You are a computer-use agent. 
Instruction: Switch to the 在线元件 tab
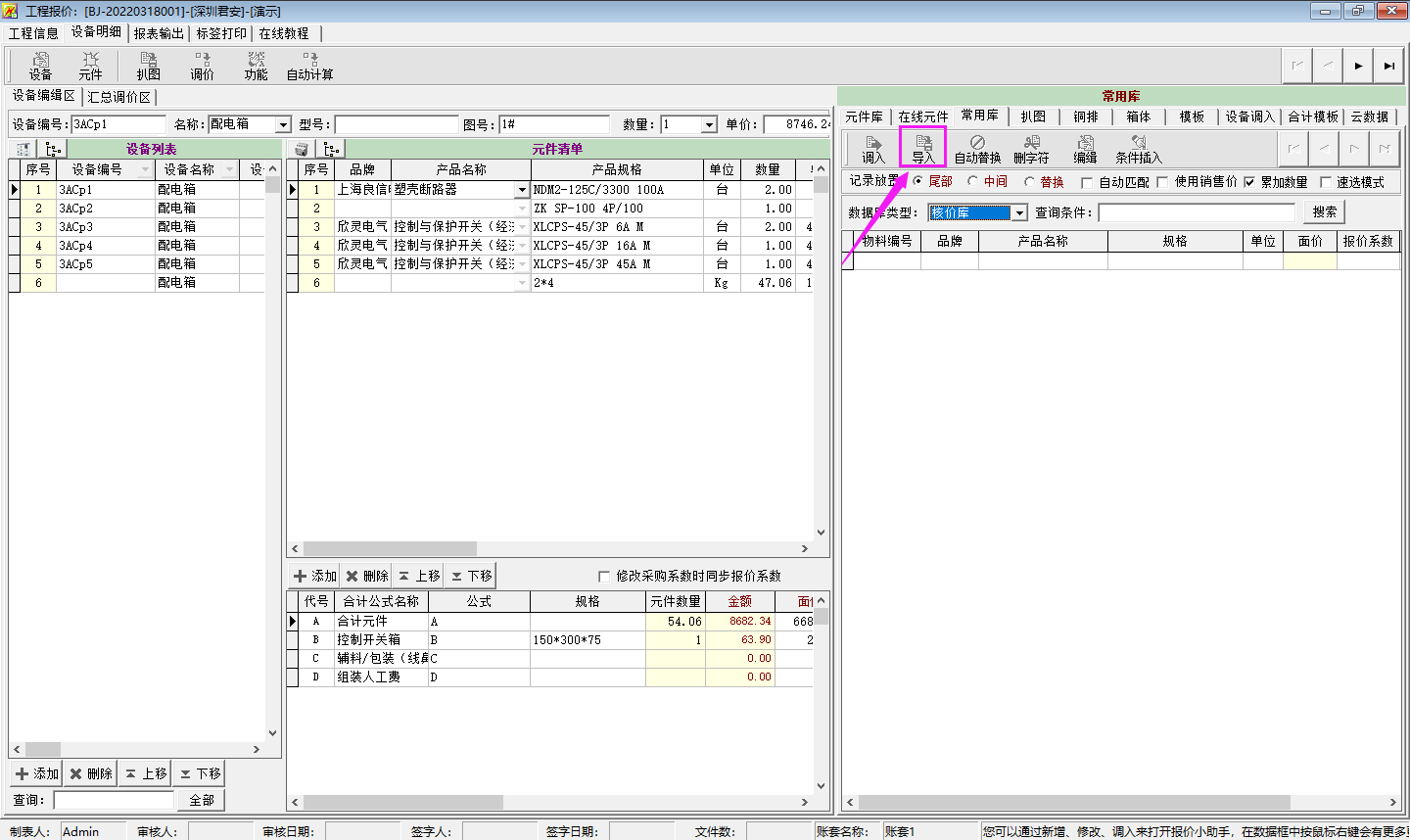[923, 117]
